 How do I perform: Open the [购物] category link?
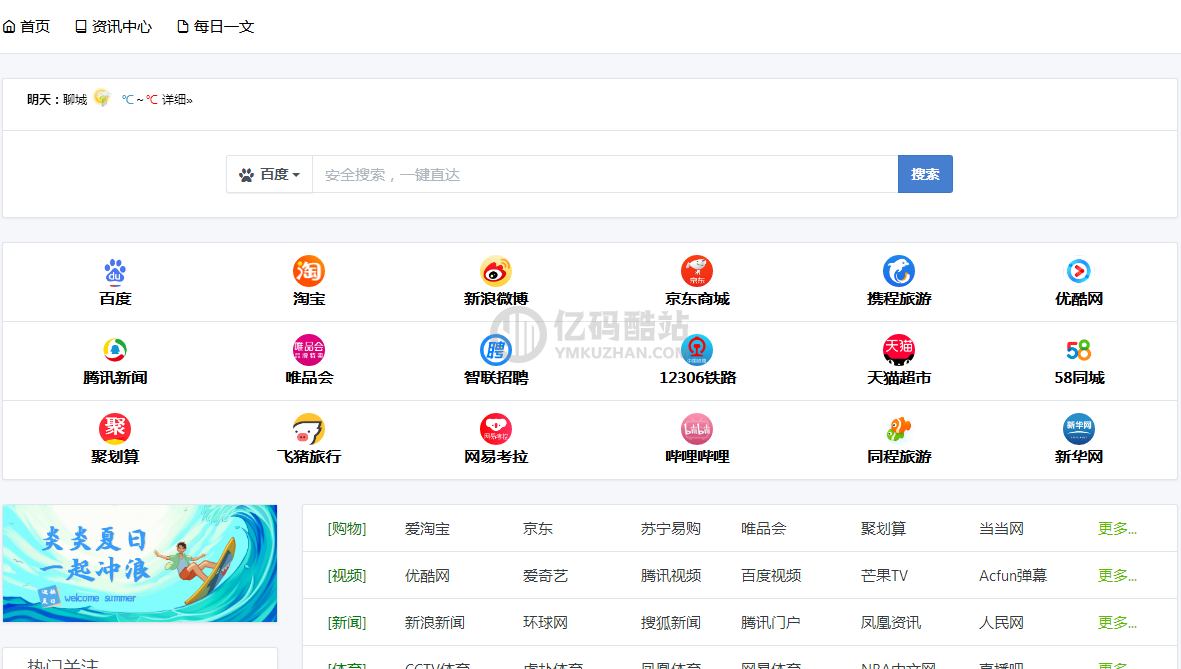(x=346, y=529)
